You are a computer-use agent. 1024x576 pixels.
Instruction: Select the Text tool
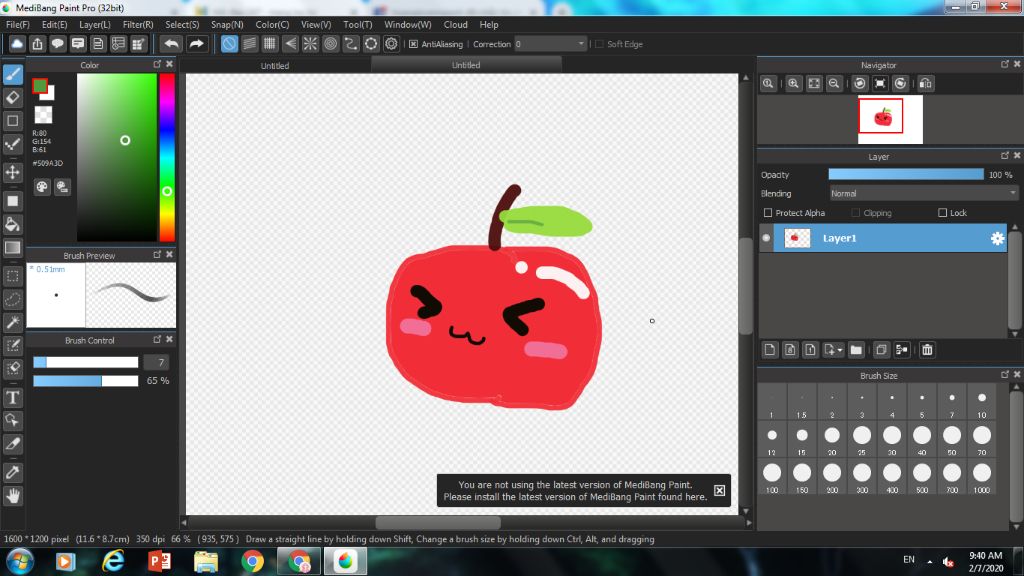(12, 398)
